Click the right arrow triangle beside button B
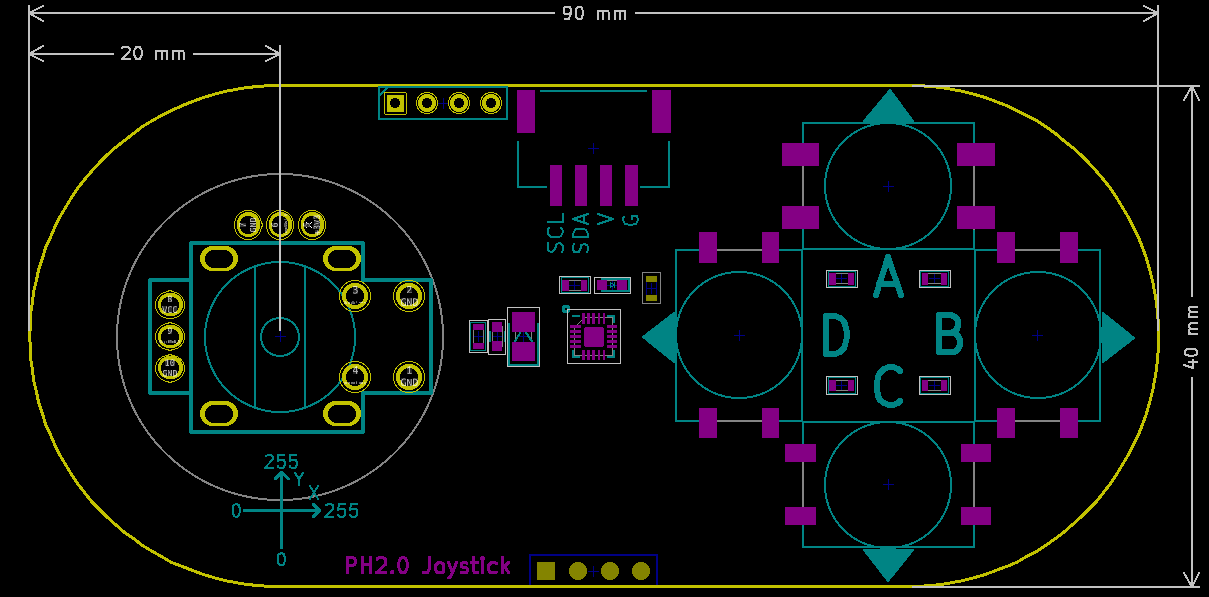 click(1117, 337)
